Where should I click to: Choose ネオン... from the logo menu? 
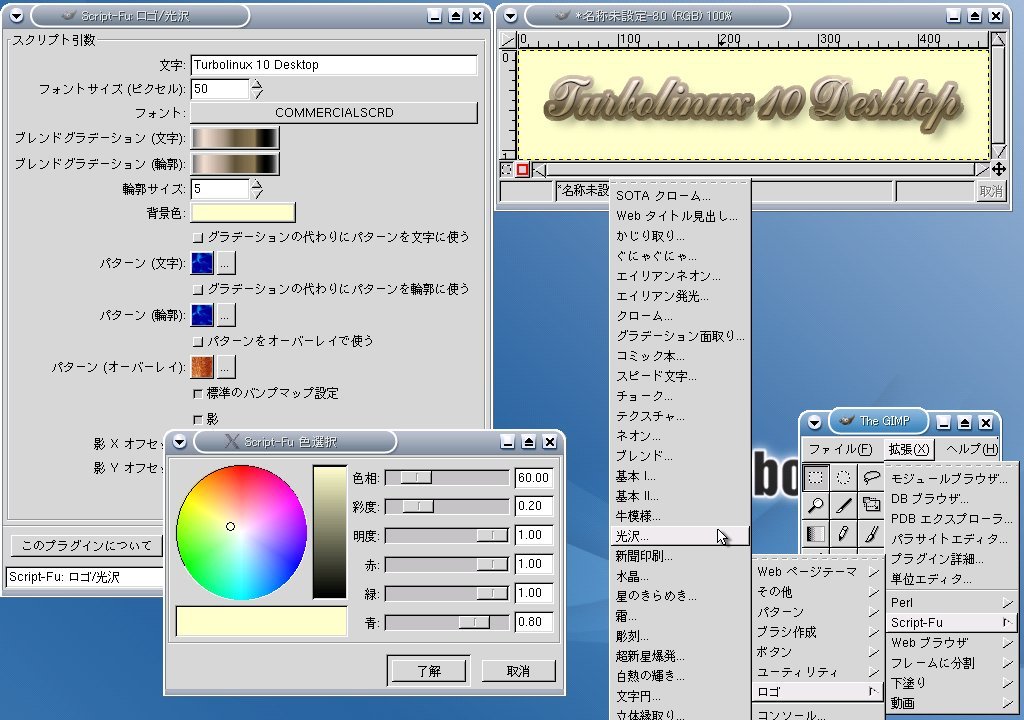639,436
